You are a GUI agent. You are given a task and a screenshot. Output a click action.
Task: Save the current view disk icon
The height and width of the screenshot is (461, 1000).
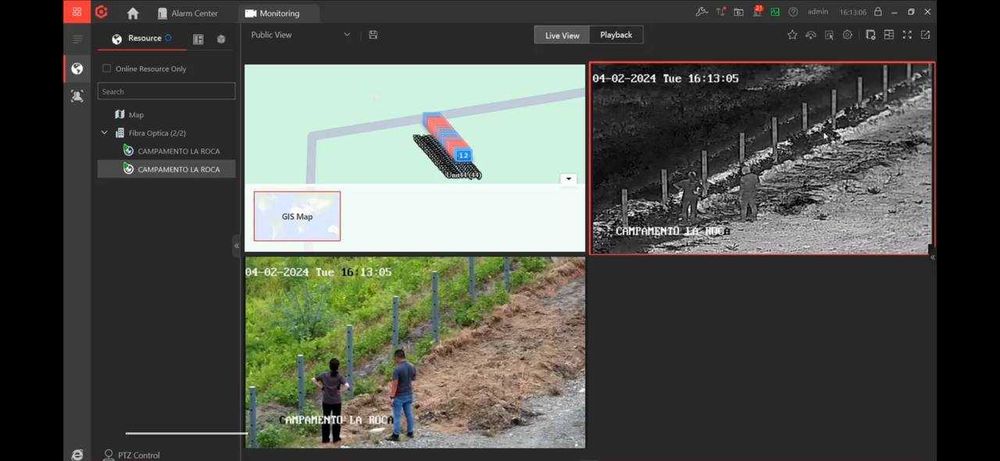click(x=374, y=35)
